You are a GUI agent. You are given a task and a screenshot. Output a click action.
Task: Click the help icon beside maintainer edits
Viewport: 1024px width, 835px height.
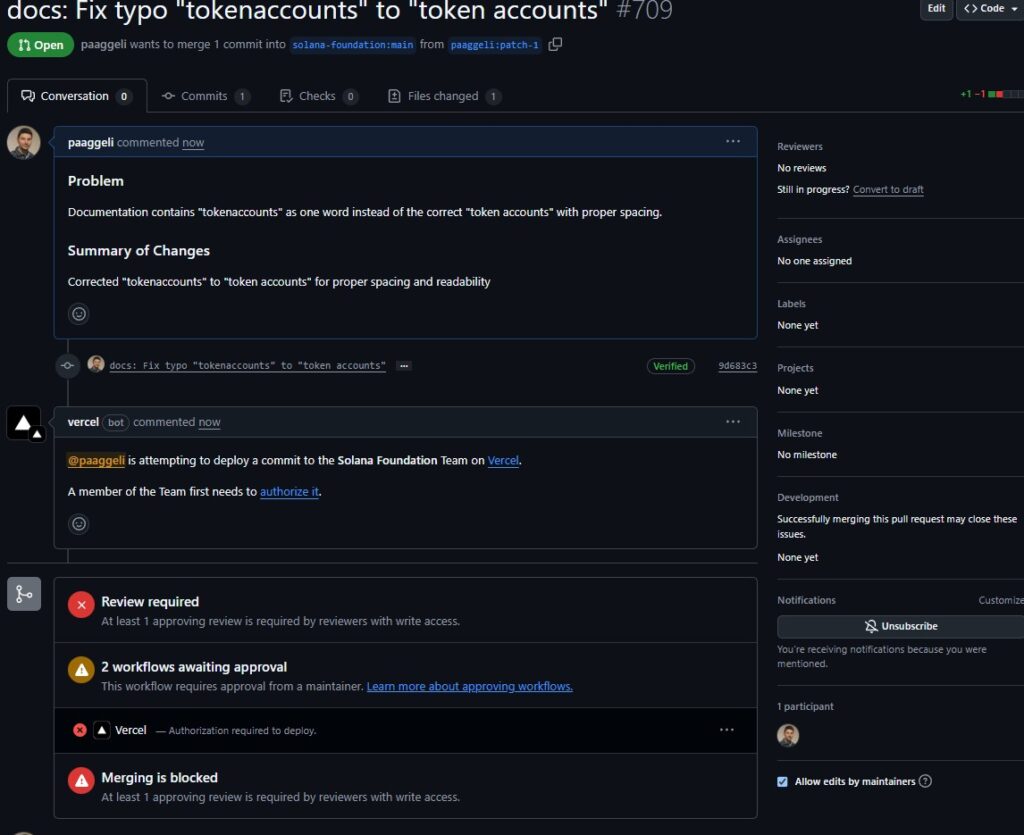[x=925, y=781]
